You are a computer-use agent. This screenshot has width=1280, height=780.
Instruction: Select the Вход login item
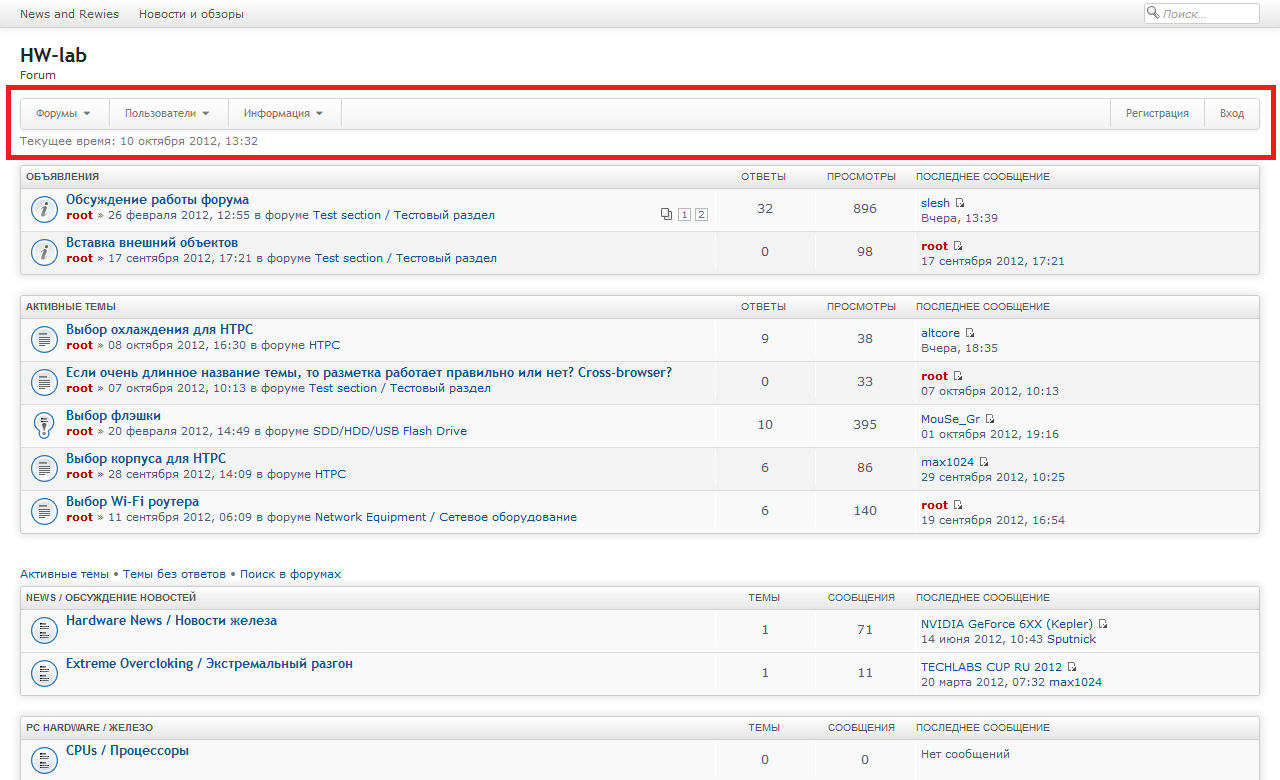[x=1231, y=114]
